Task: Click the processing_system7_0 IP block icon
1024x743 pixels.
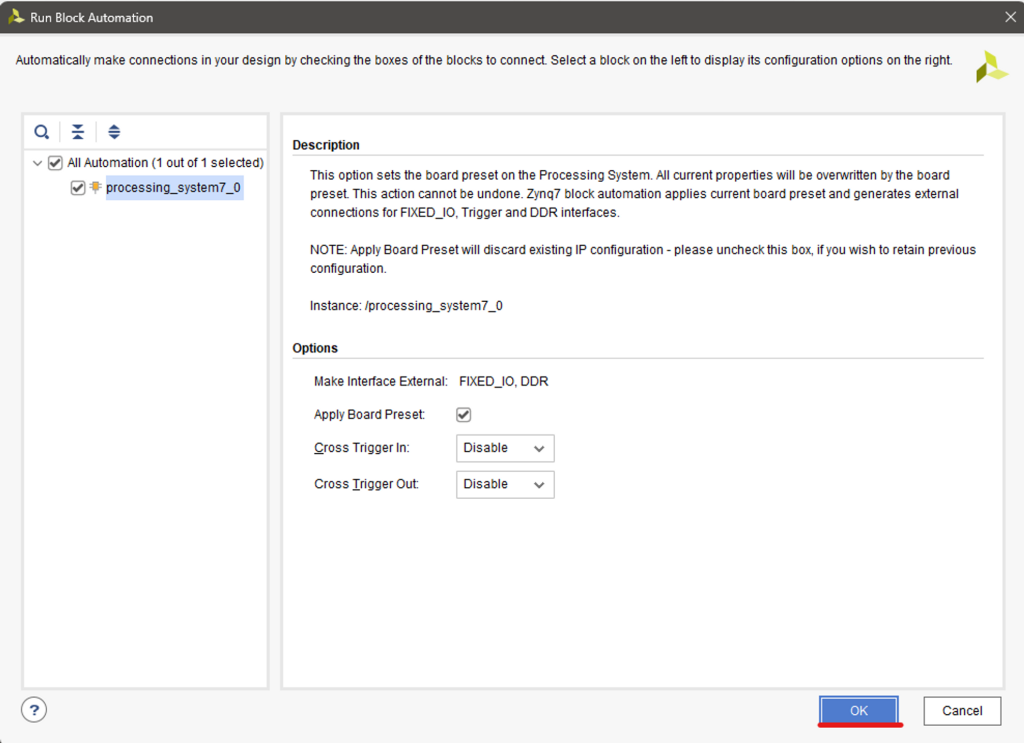Action: click(x=95, y=187)
